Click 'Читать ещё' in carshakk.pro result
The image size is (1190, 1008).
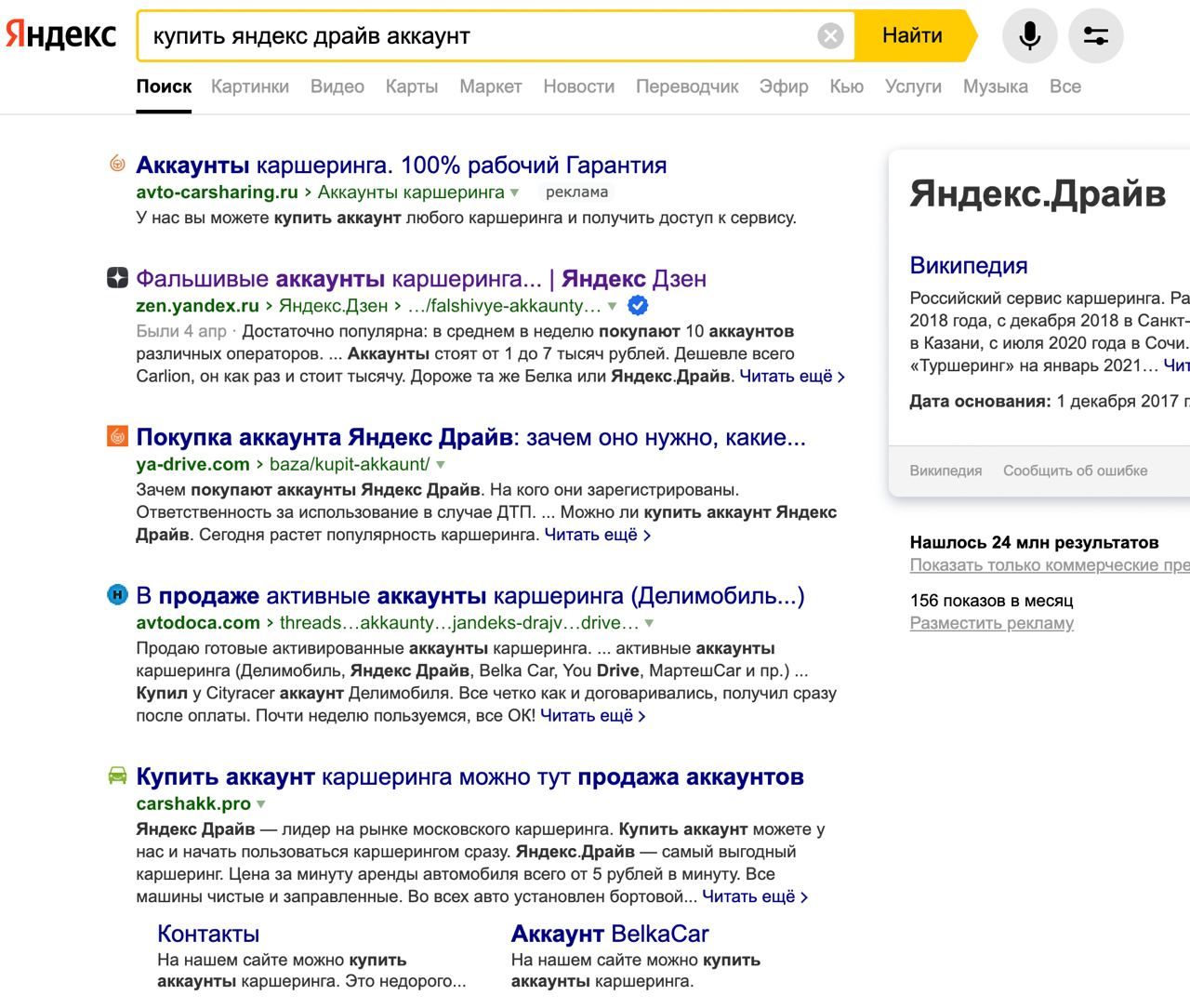click(755, 896)
